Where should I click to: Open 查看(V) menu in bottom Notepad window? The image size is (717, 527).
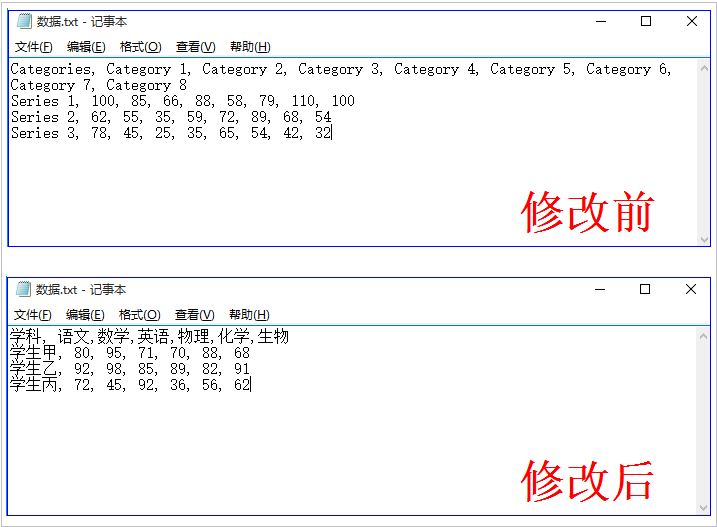point(194,315)
